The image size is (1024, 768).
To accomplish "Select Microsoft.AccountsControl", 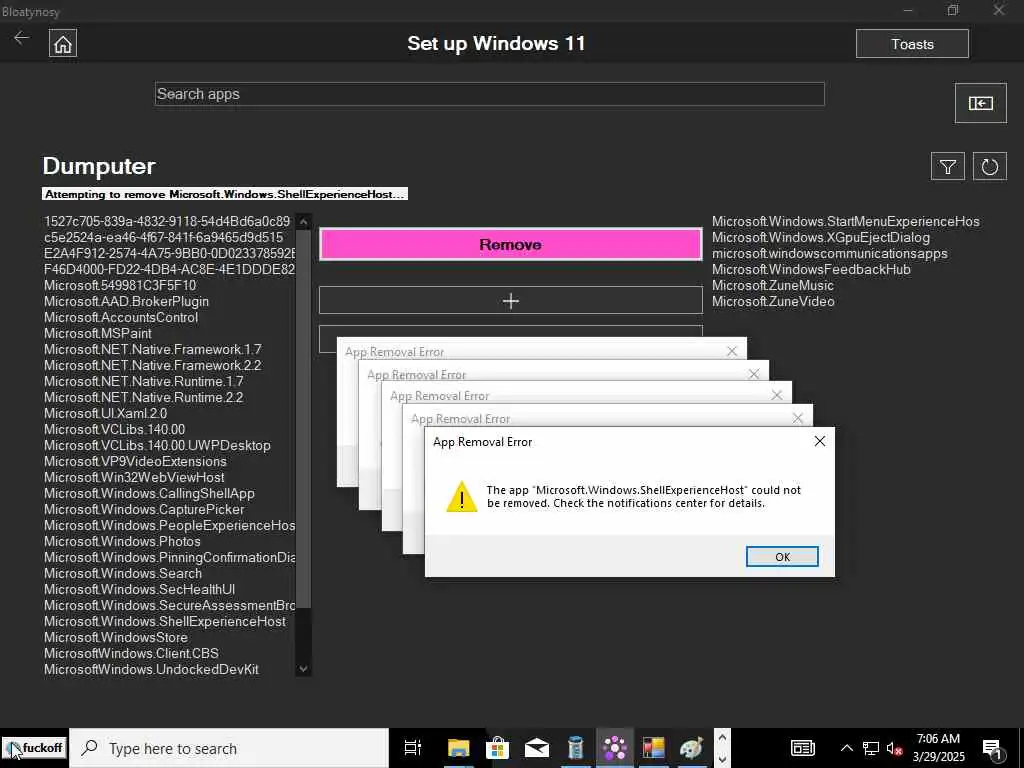I will click(121, 317).
